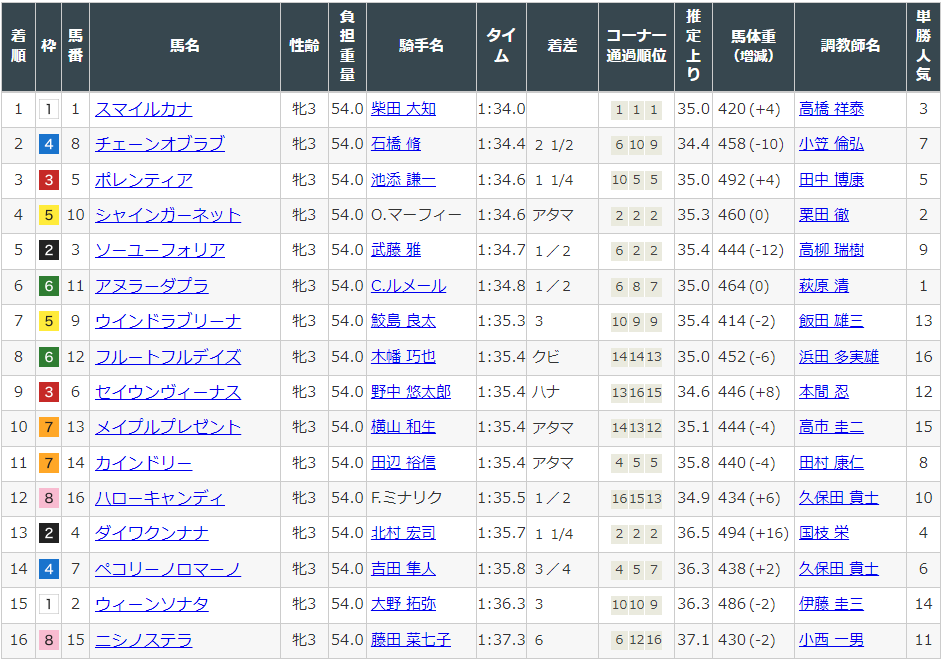Open trainer 田村 康仁 profile

831,463
